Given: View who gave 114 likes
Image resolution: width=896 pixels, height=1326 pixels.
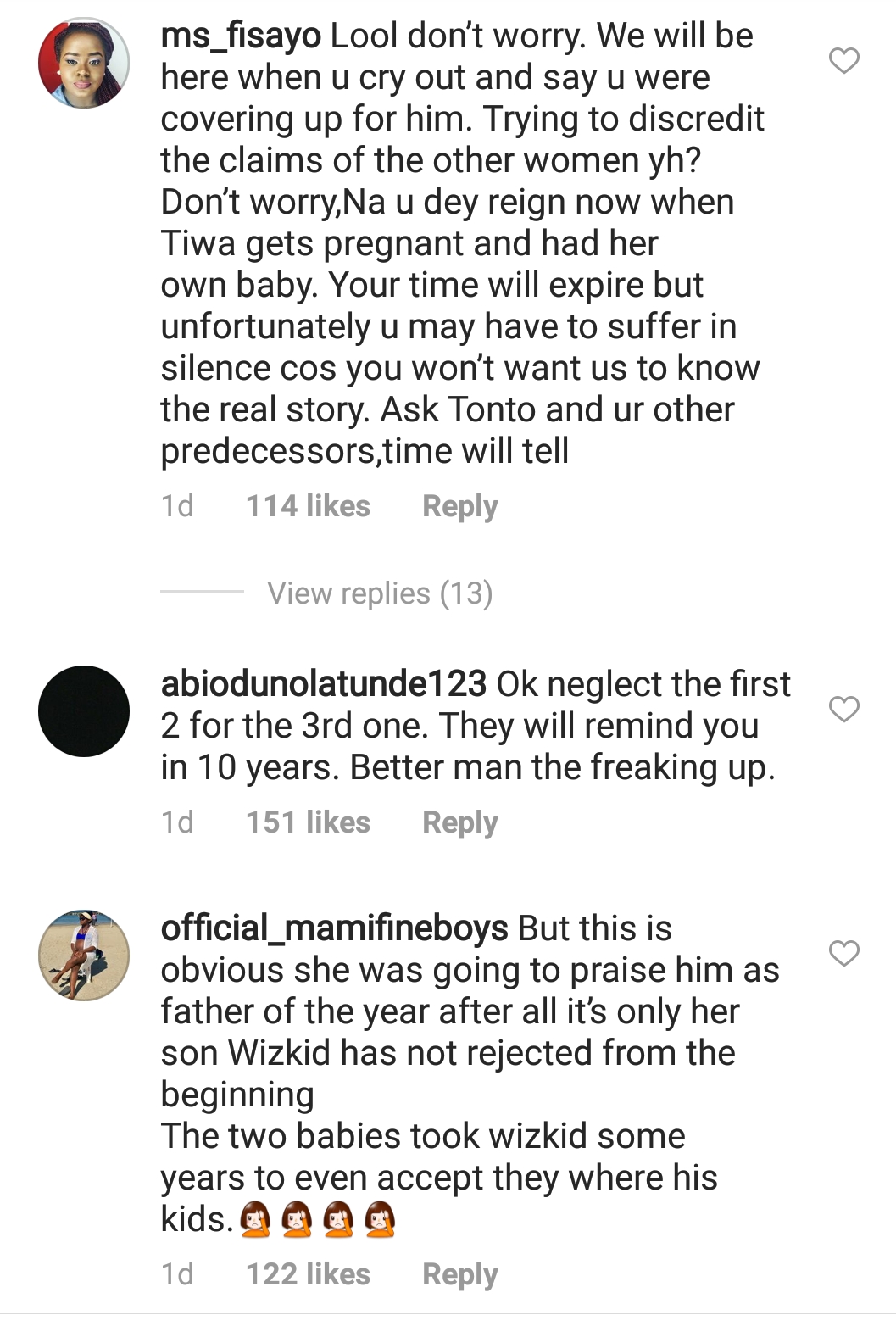Looking at the screenshot, I should (x=308, y=506).
